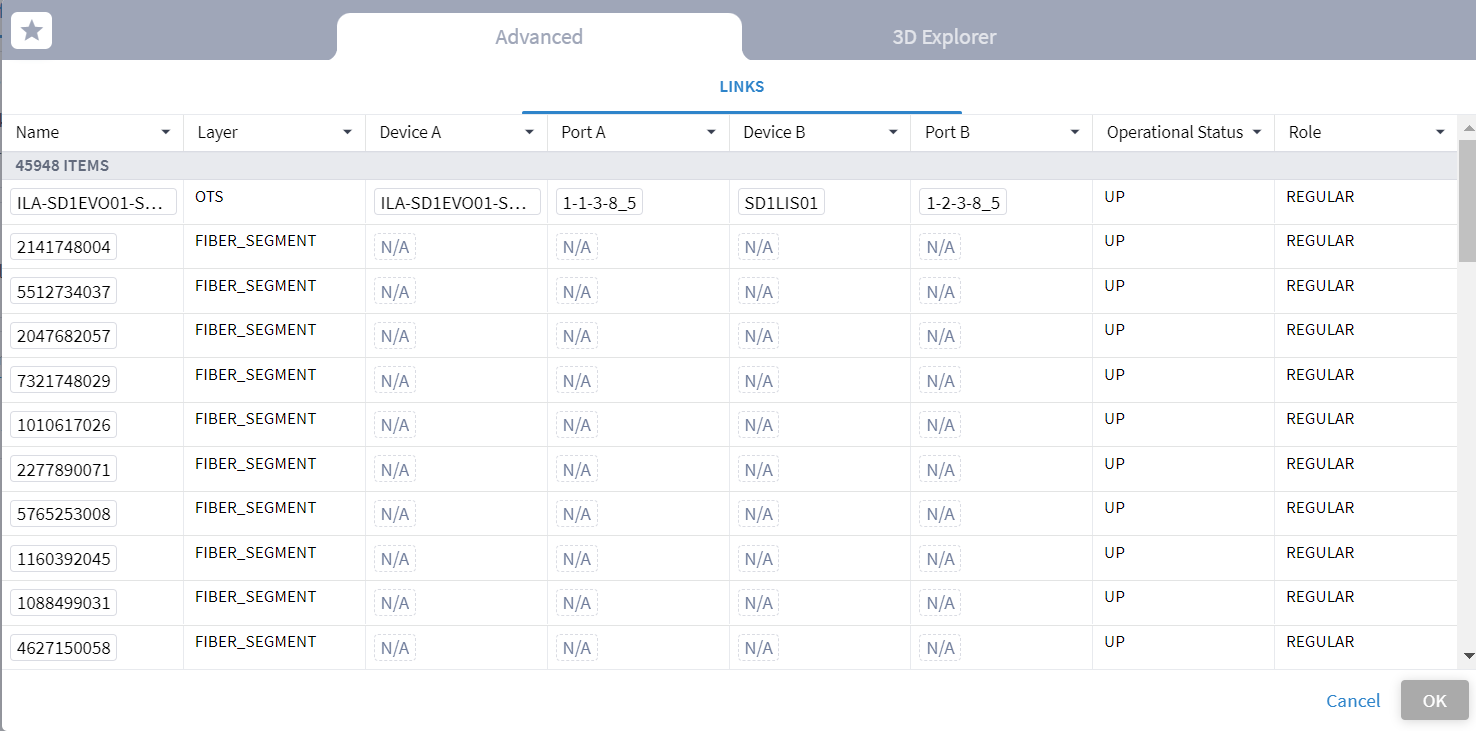Click UP status in the 5765253008 row
Viewport: 1476px width, 731px height.
(x=1115, y=508)
